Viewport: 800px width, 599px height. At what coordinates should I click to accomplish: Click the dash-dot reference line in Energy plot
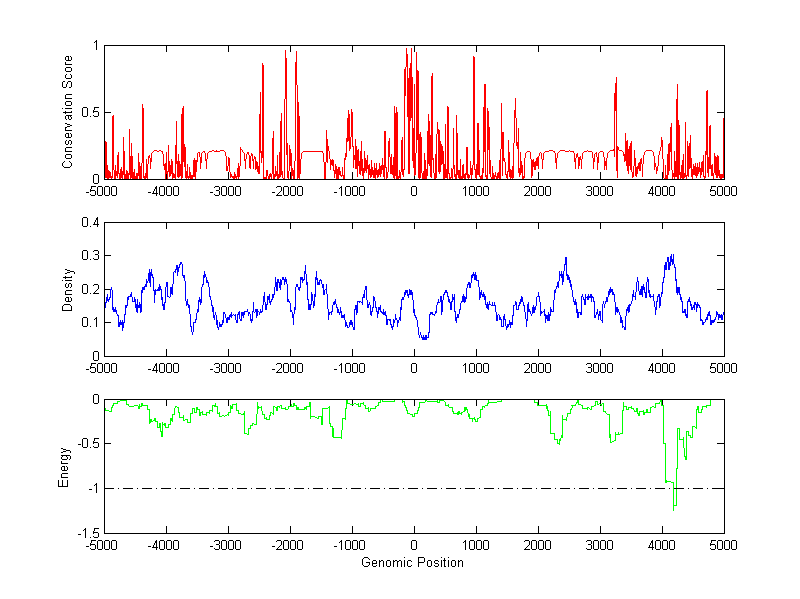(x=300, y=488)
